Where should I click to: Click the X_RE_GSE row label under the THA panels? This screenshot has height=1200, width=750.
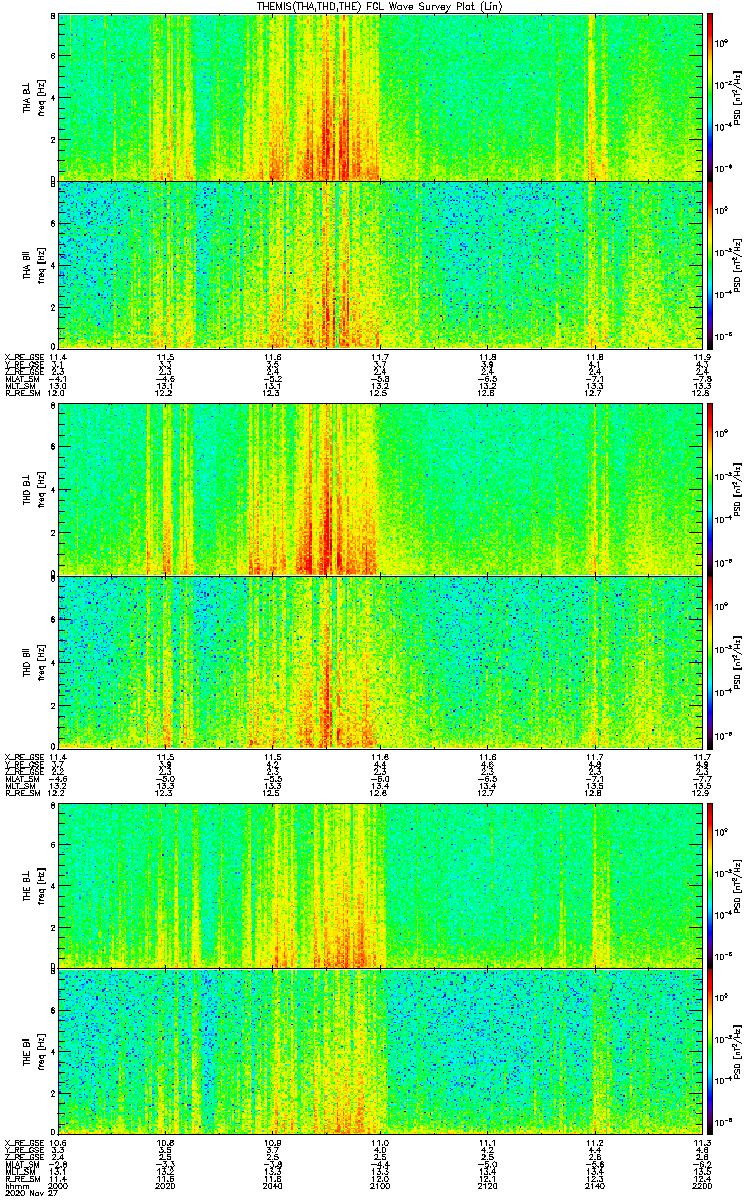coord(24,357)
